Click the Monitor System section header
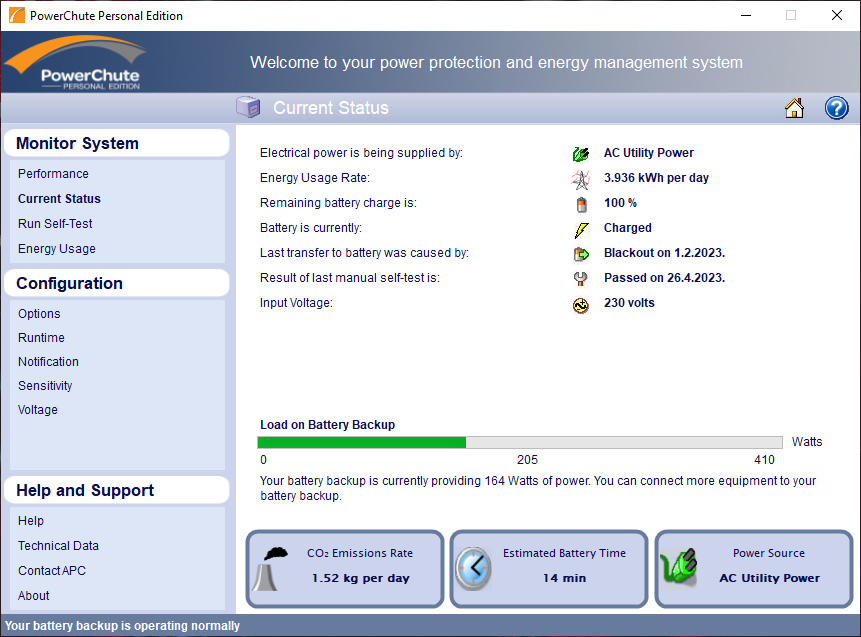This screenshot has width=861, height=637. [x=116, y=143]
